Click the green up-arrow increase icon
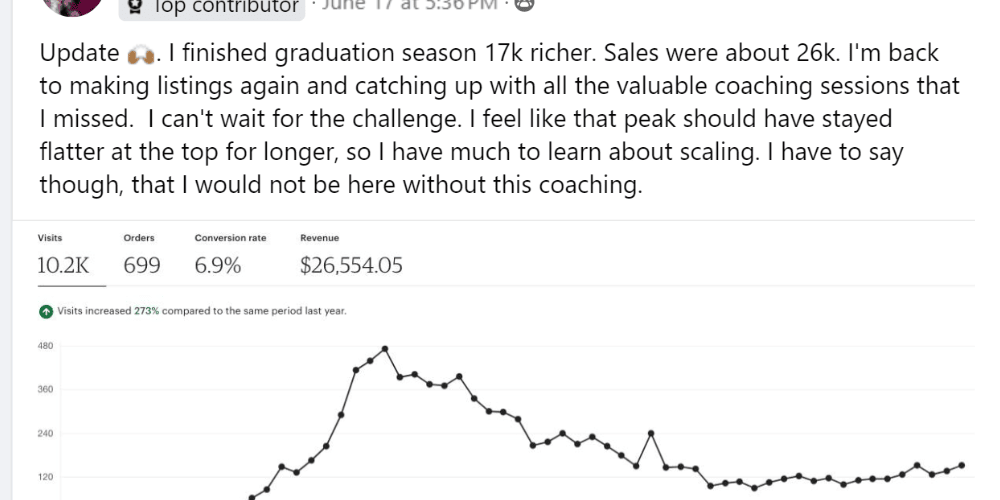 46,311
